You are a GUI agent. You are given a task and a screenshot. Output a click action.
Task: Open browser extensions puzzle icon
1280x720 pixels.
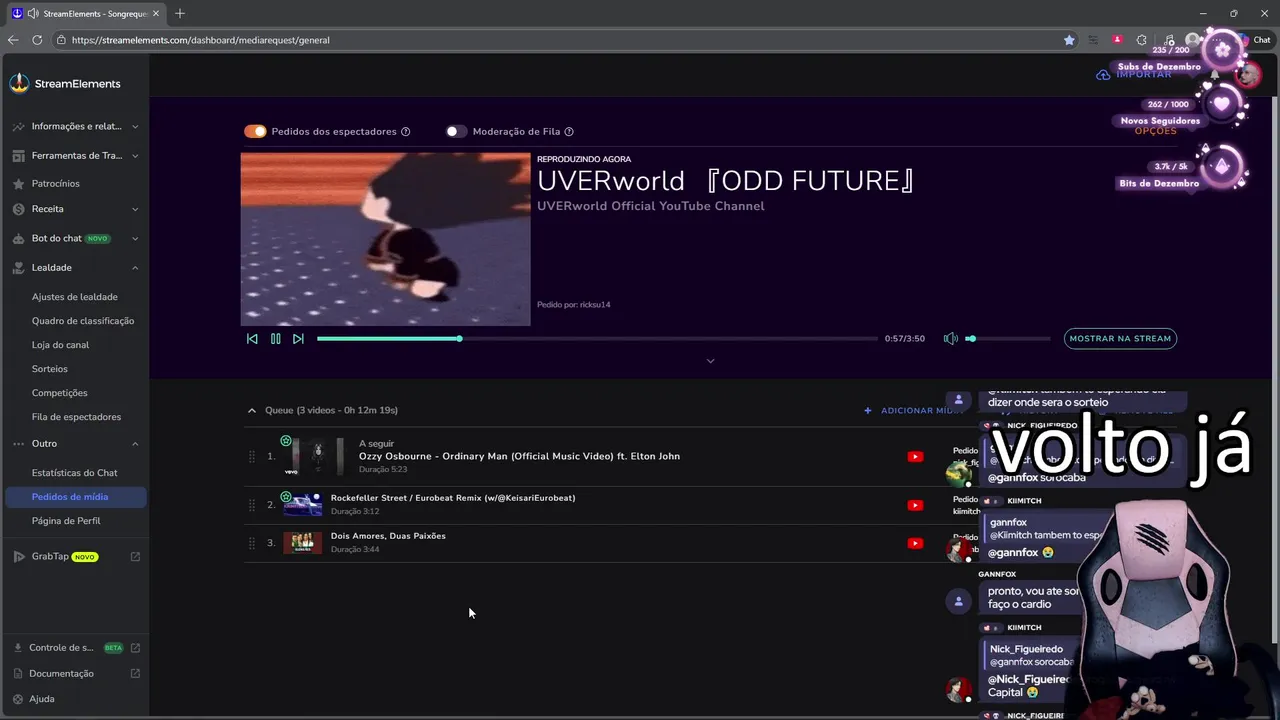pos(1142,40)
